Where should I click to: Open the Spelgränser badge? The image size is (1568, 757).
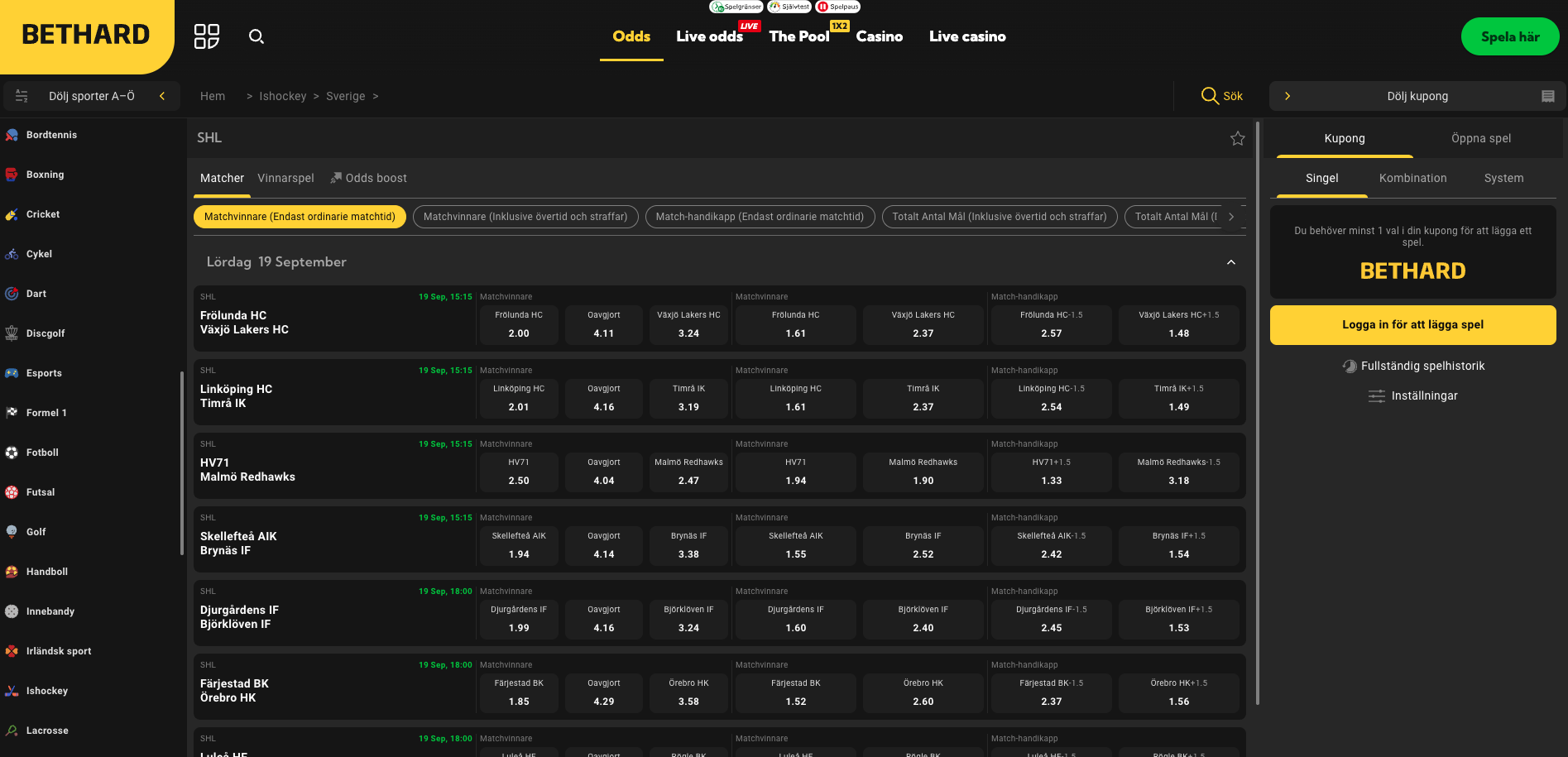[x=736, y=7]
